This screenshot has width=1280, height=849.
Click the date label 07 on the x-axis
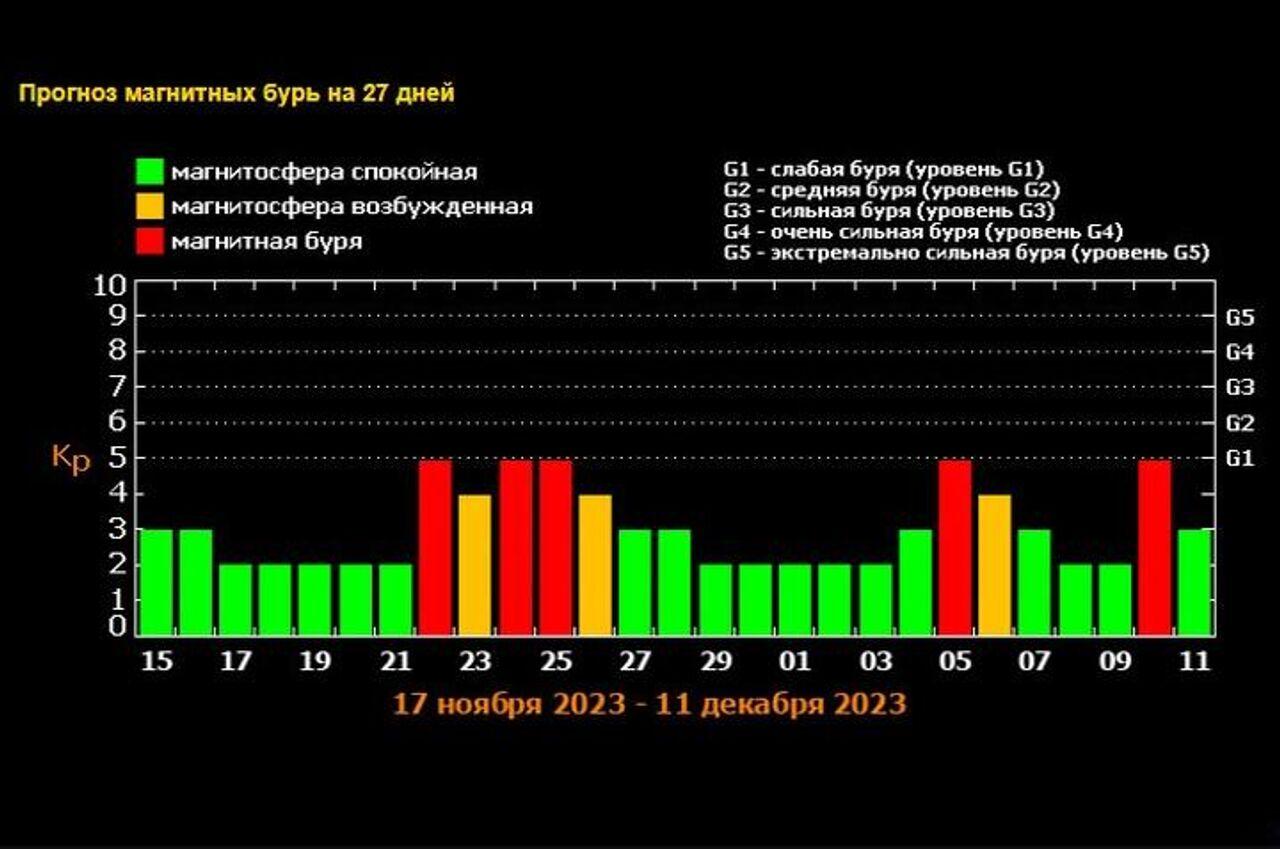1036,662
